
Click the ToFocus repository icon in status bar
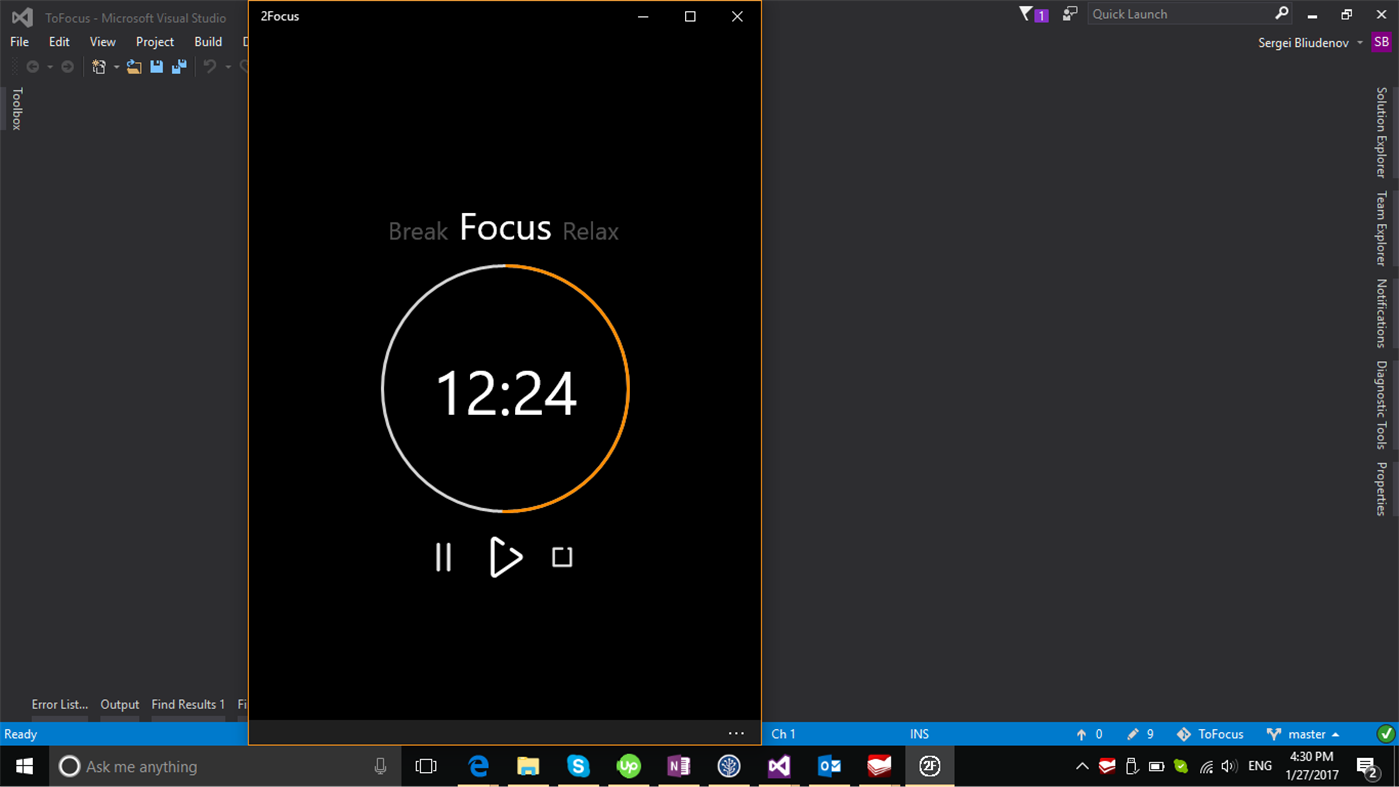click(x=1183, y=733)
